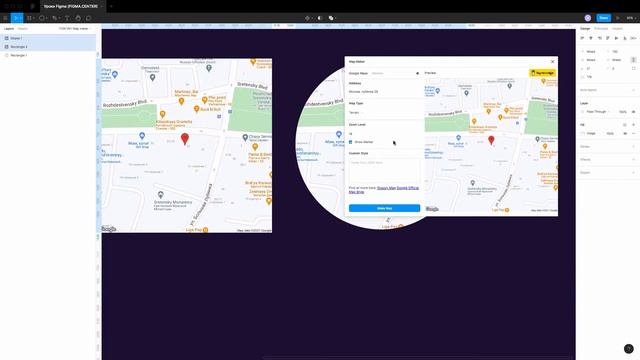Switch to the Prototype tab
This screenshot has width=640, height=360.
coord(601,29)
